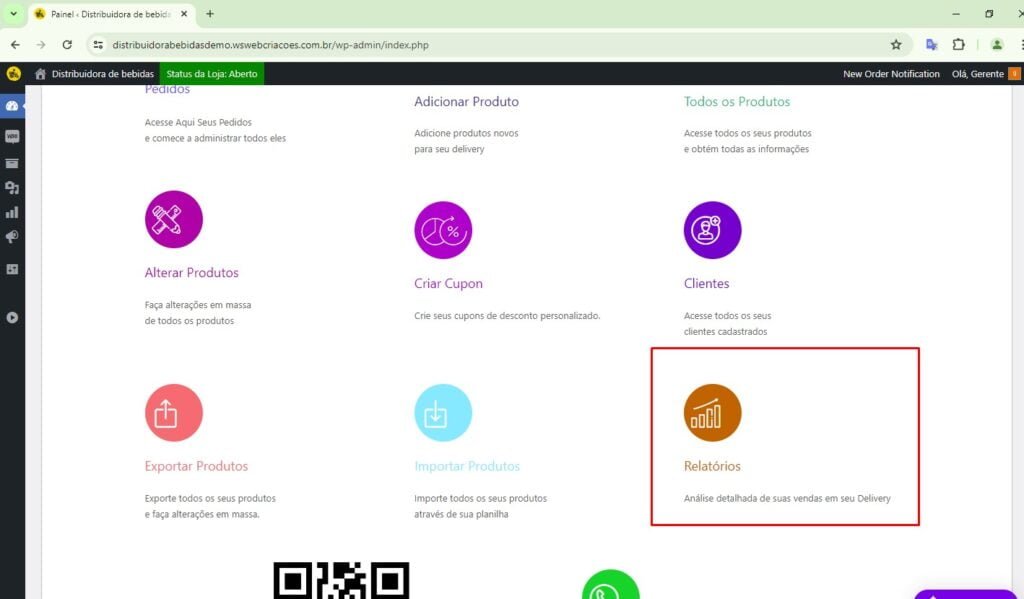1024x599 pixels.
Task: Open the Todos os Produtos link
Action: [x=737, y=102]
